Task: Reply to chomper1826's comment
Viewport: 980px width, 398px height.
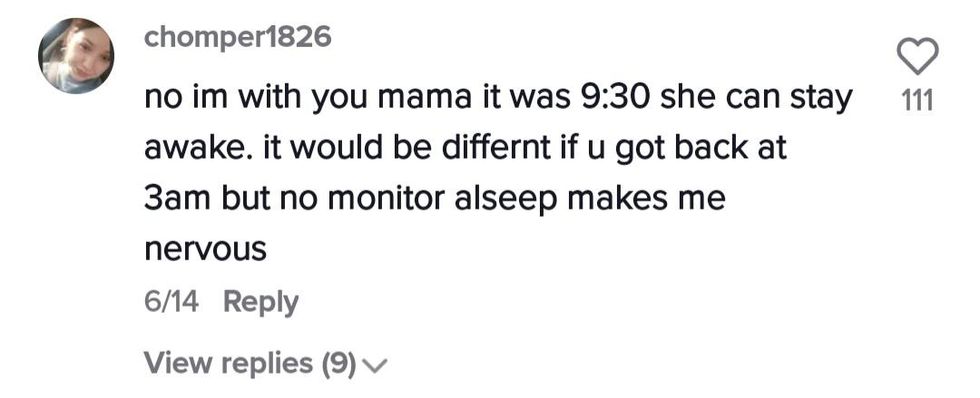Action: point(261,302)
